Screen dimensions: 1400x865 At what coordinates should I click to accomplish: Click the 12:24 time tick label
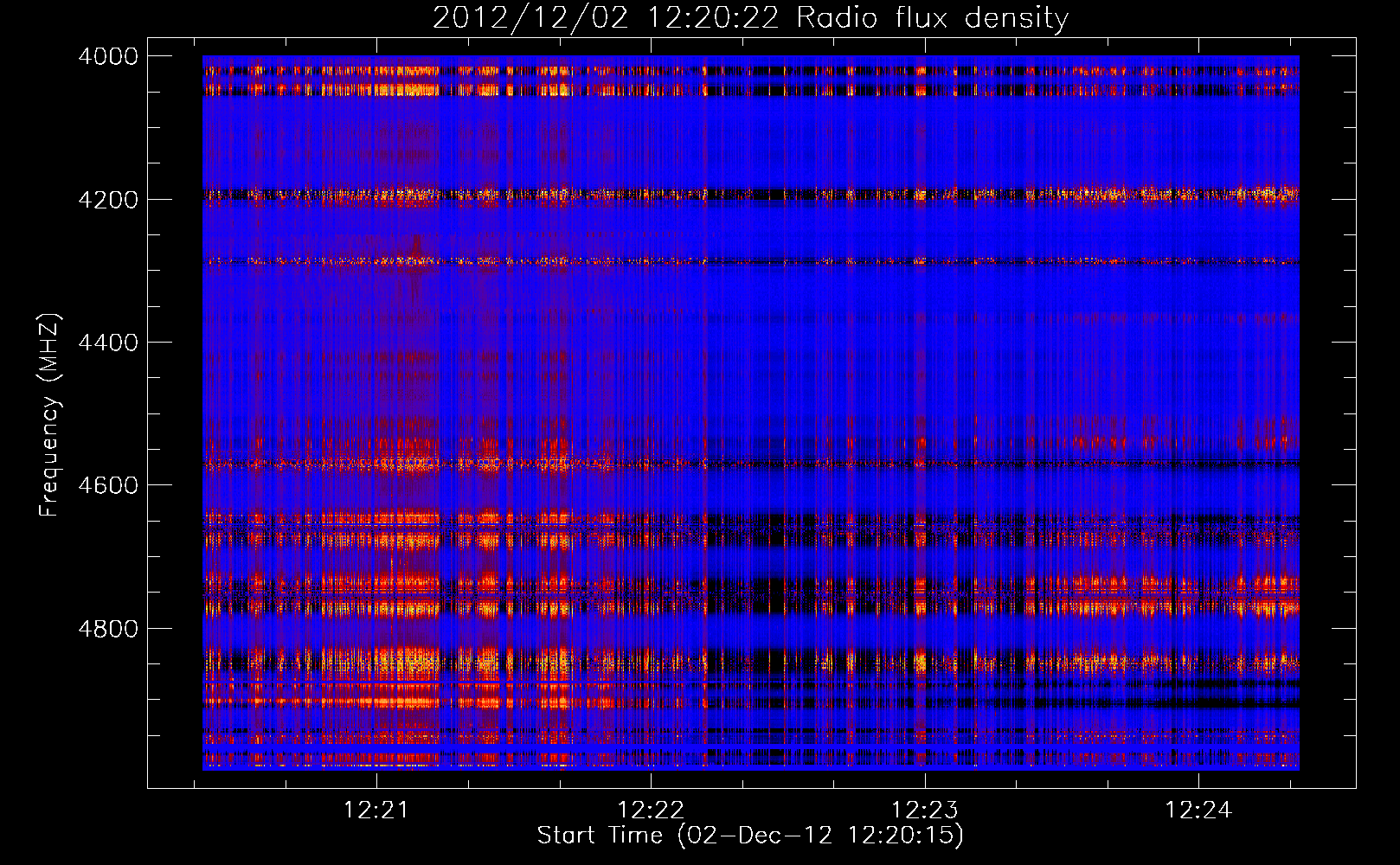pyautogui.click(x=1198, y=811)
